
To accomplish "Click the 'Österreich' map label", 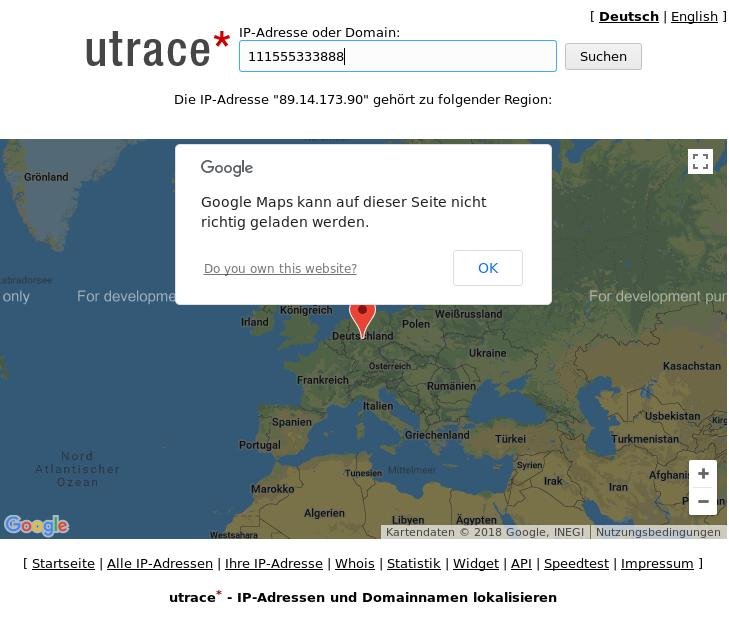I will click(390, 366).
